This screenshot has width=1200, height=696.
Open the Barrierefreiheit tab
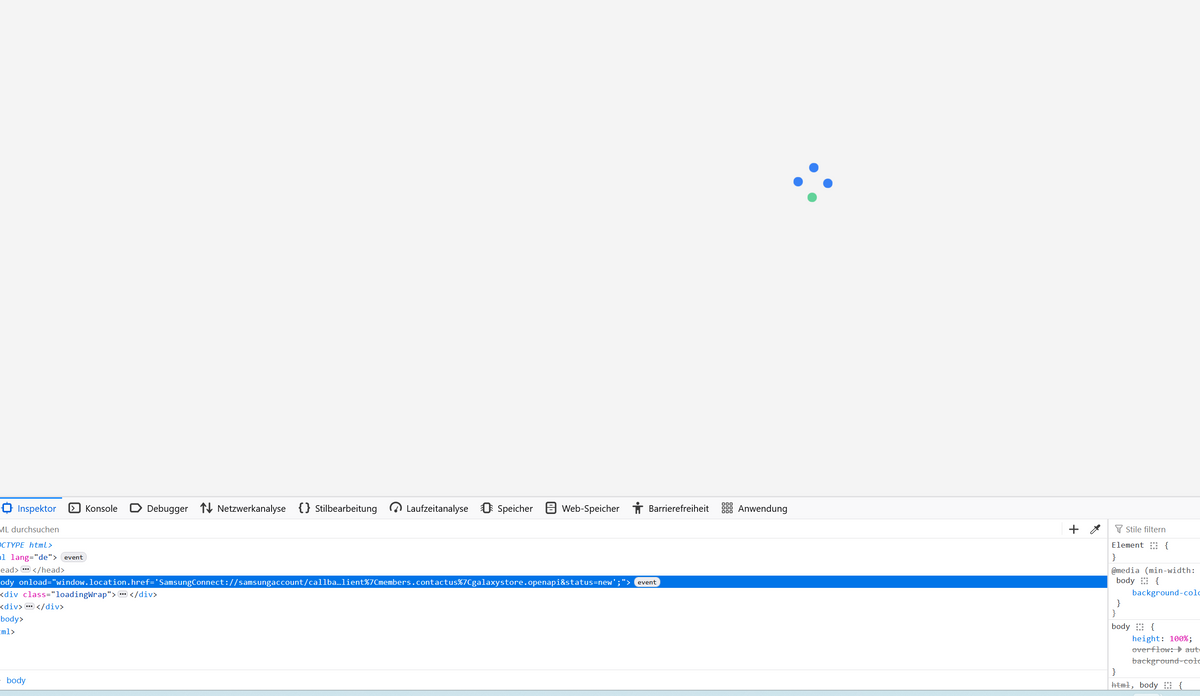(x=670, y=508)
